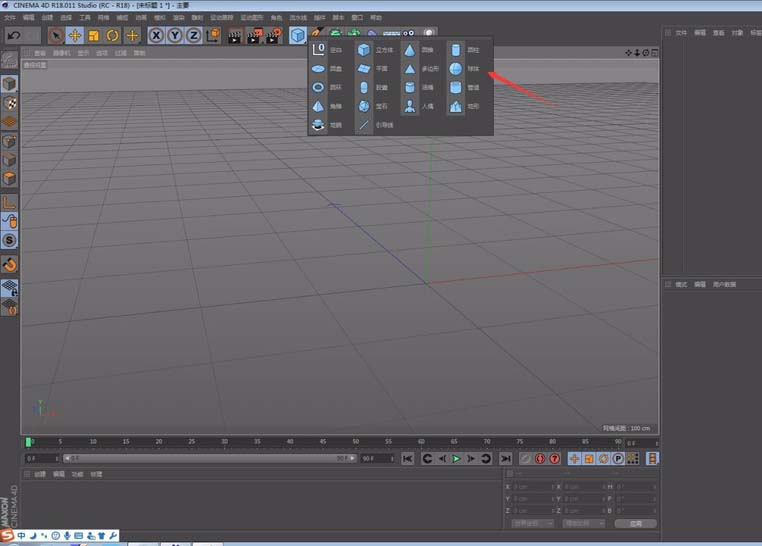Screen dimensions: 762x546
Task: Click the Undo arrow icon
Action: [x=14, y=35]
